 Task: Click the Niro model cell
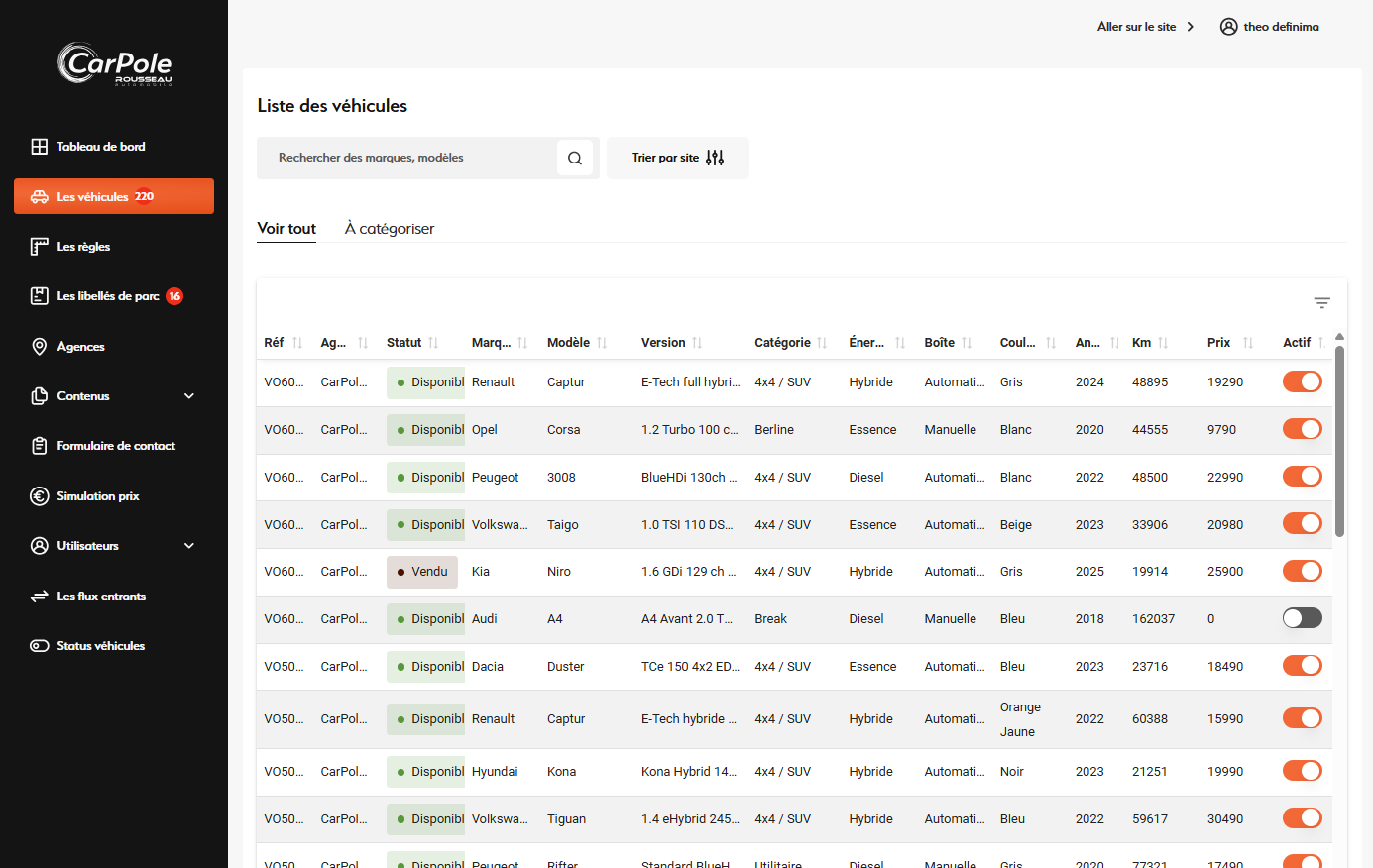(x=559, y=572)
